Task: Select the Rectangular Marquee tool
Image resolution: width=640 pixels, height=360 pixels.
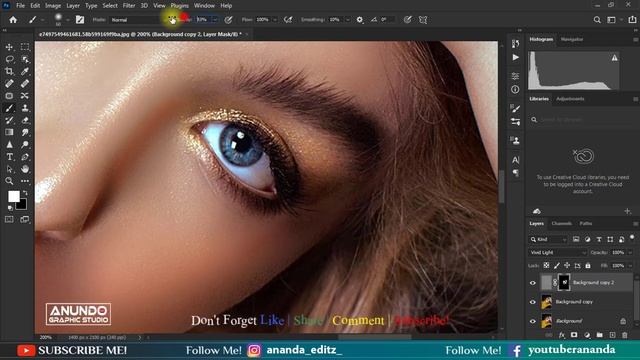Action: pos(25,47)
